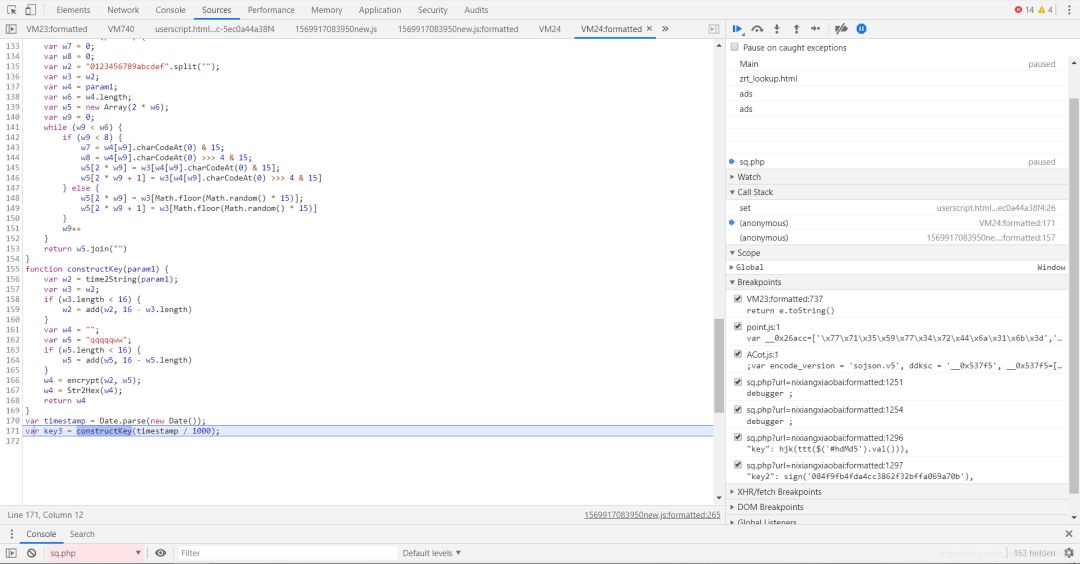The height and width of the screenshot is (564, 1080).
Task: Toggle the device toolbar icon
Action: (x=32, y=10)
